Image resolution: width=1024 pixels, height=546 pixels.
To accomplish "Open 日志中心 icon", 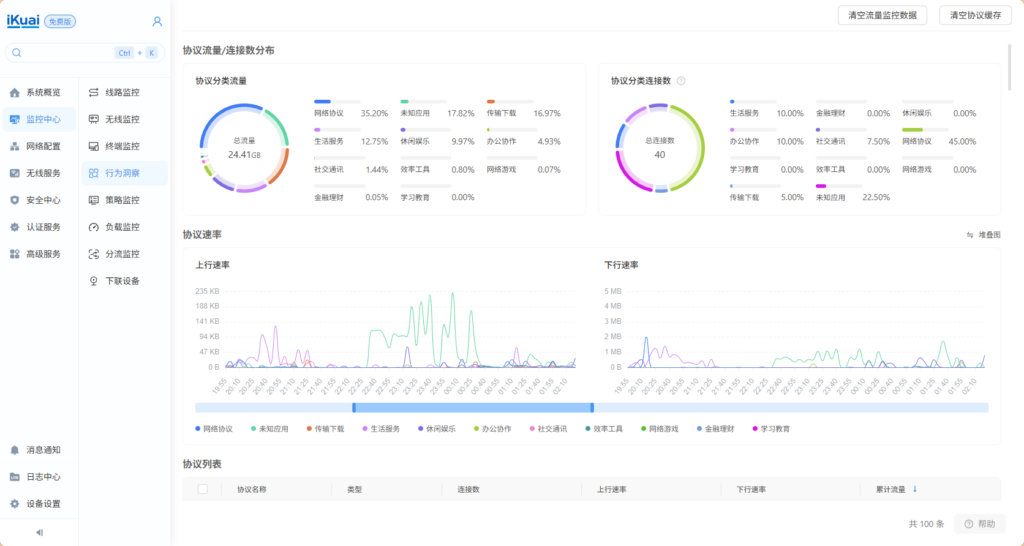I will point(14,477).
